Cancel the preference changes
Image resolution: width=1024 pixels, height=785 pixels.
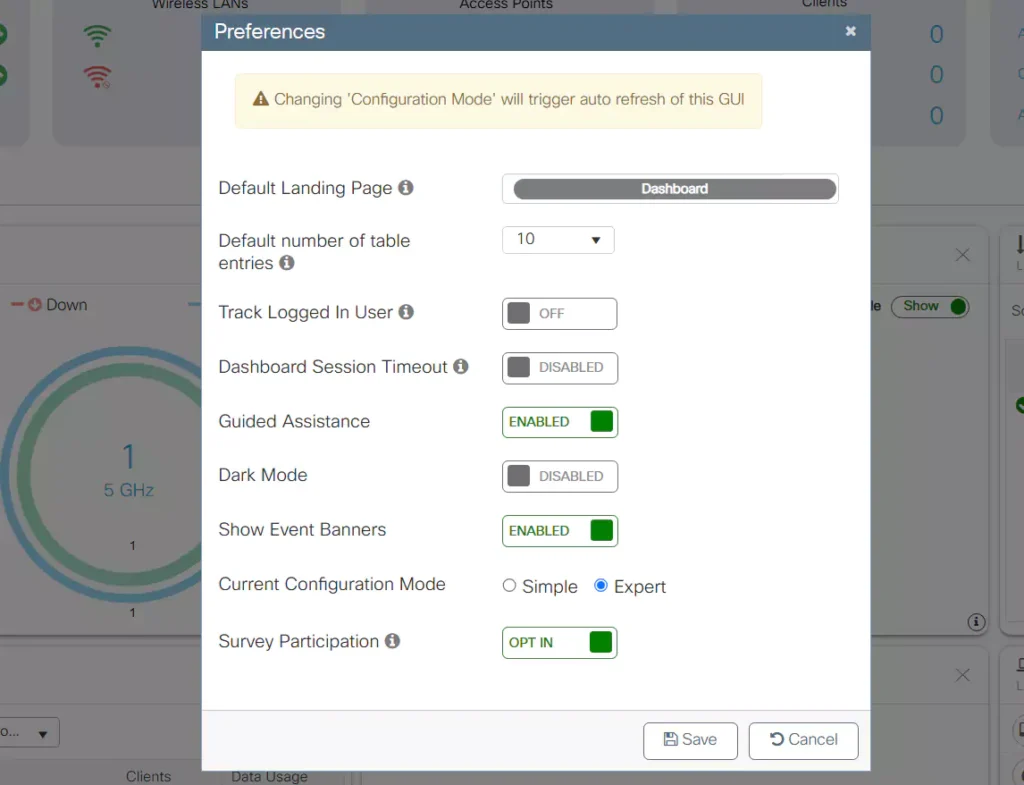coord(803,740)
